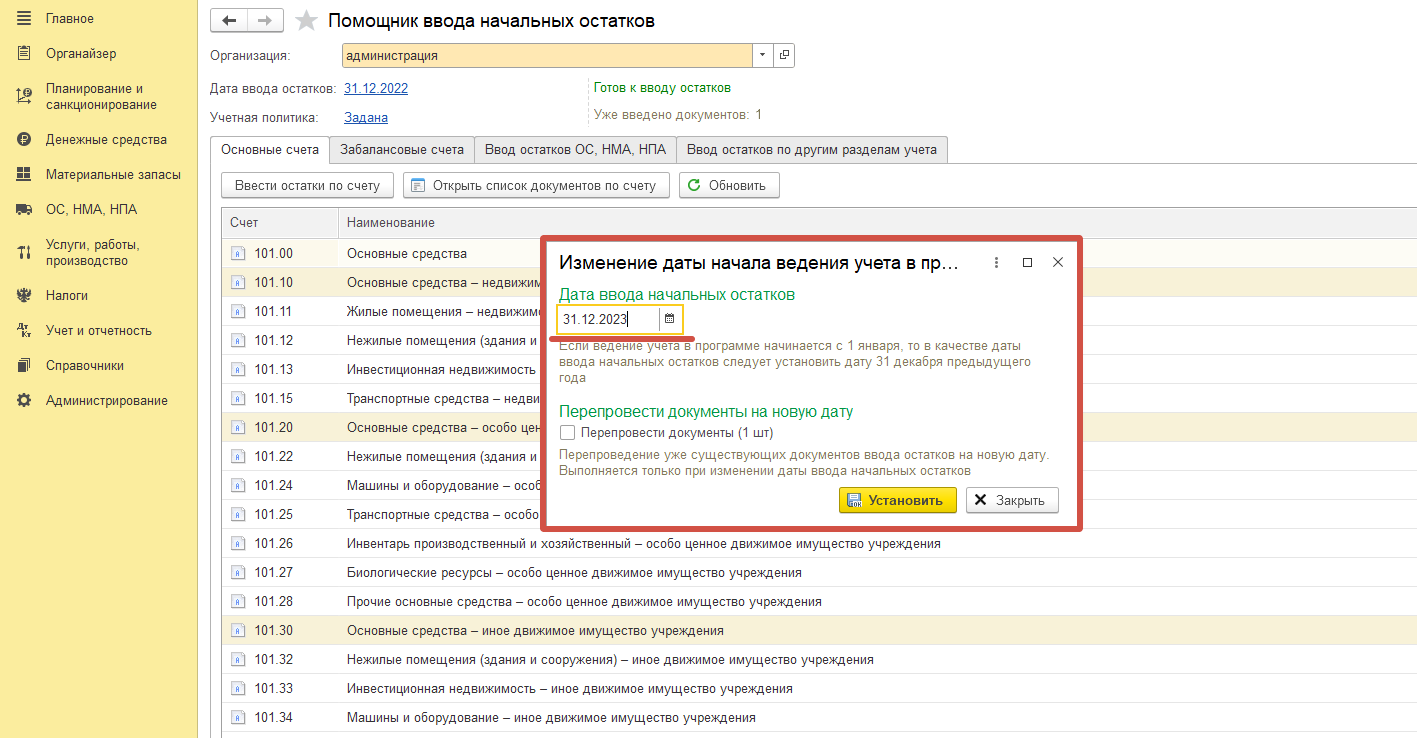Enable Перепровести документы (1 шт) checkbox
The image size is (1417, 738).
(x=568, y=433)
